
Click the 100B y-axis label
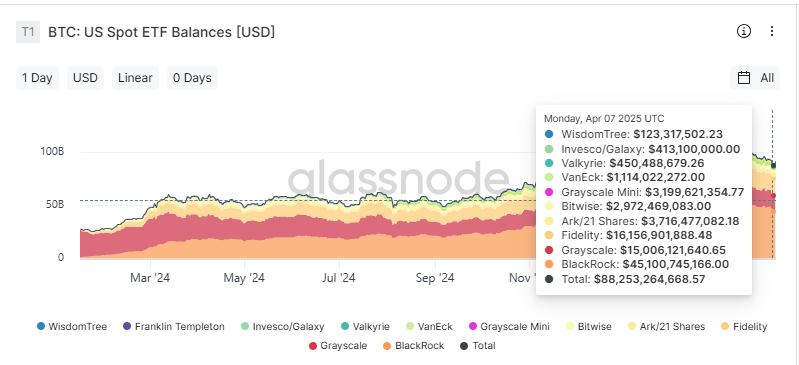click(52, 152)
